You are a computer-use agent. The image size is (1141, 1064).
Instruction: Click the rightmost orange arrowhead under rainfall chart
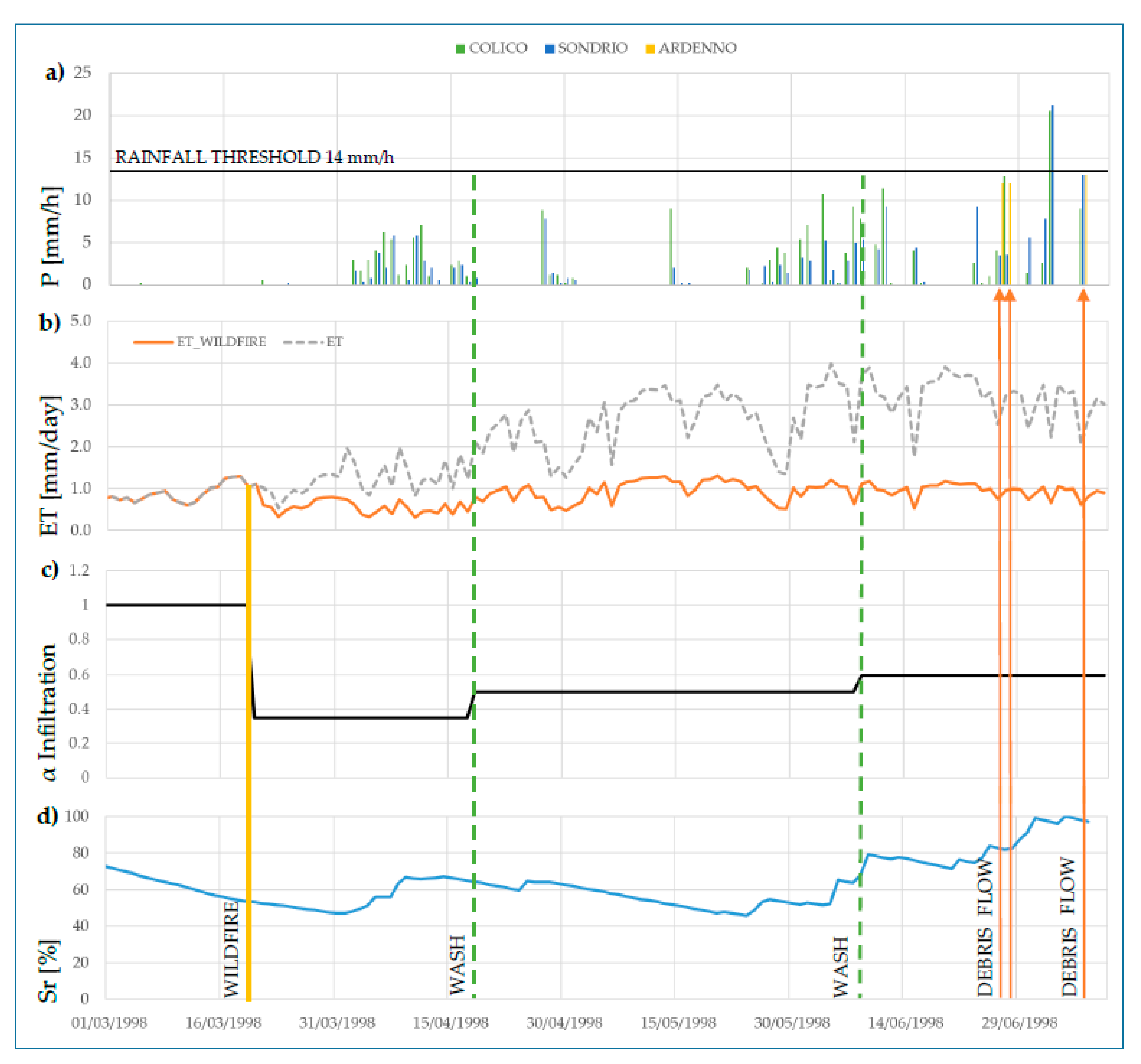point(1083,296)
